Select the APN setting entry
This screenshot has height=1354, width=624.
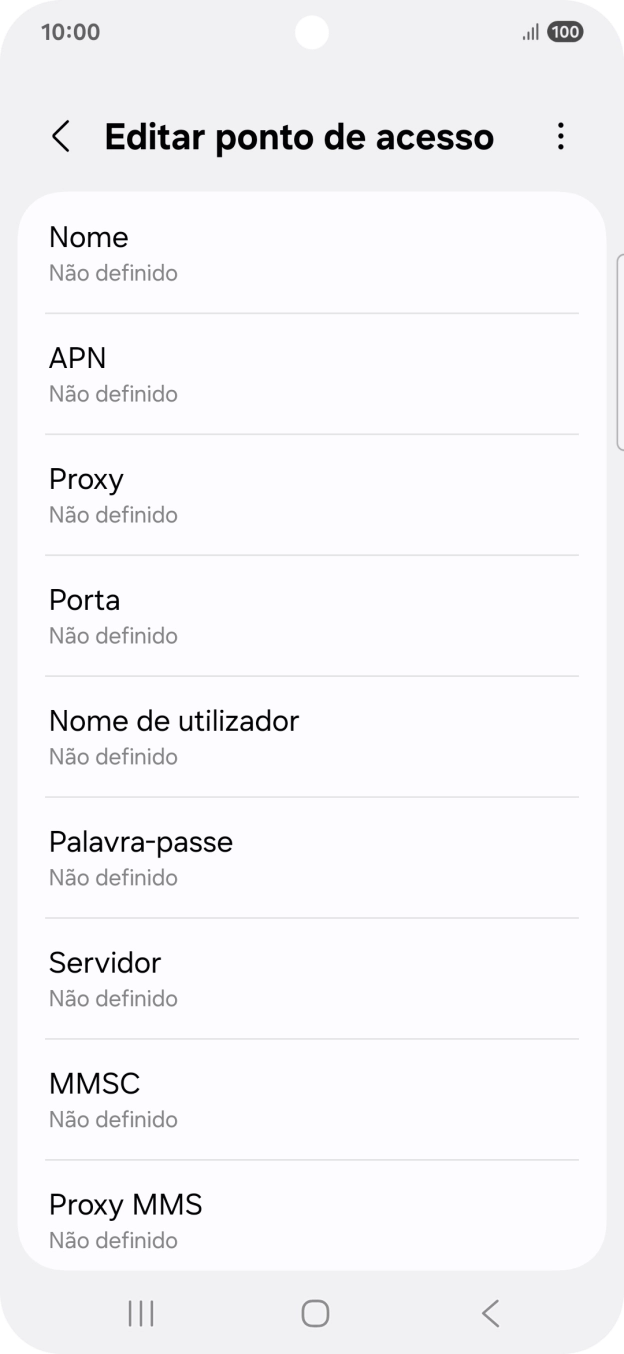point(312,373)
